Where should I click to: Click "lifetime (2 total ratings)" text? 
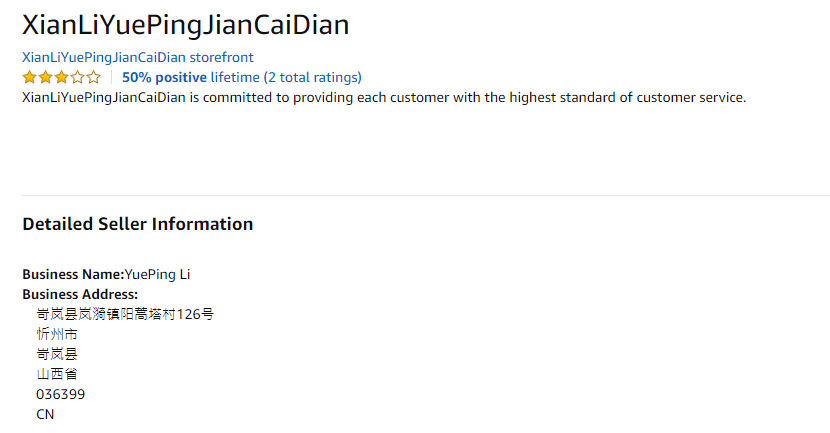286,77
